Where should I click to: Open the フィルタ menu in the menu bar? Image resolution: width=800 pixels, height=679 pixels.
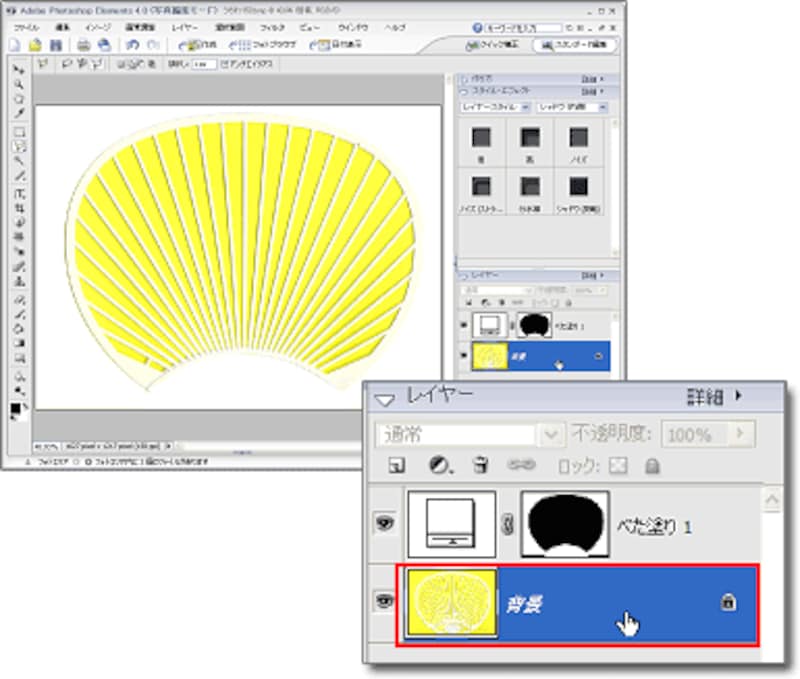271,28
